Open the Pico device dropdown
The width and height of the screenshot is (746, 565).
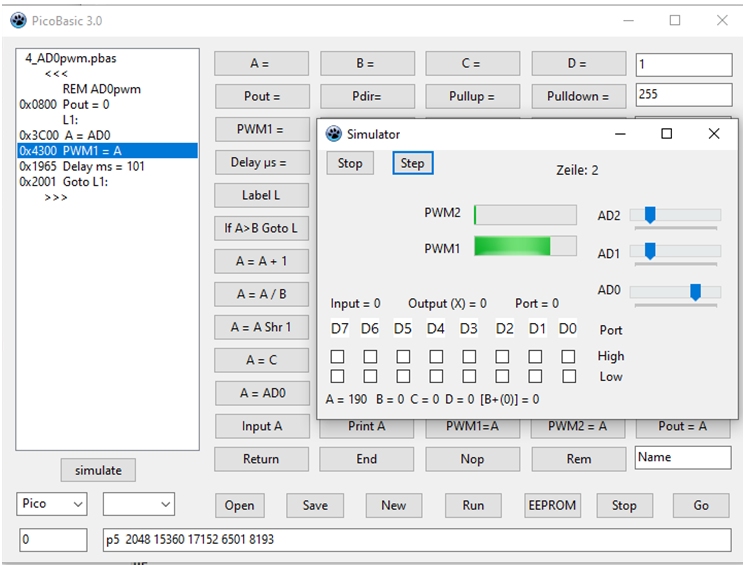coord(52,505)
